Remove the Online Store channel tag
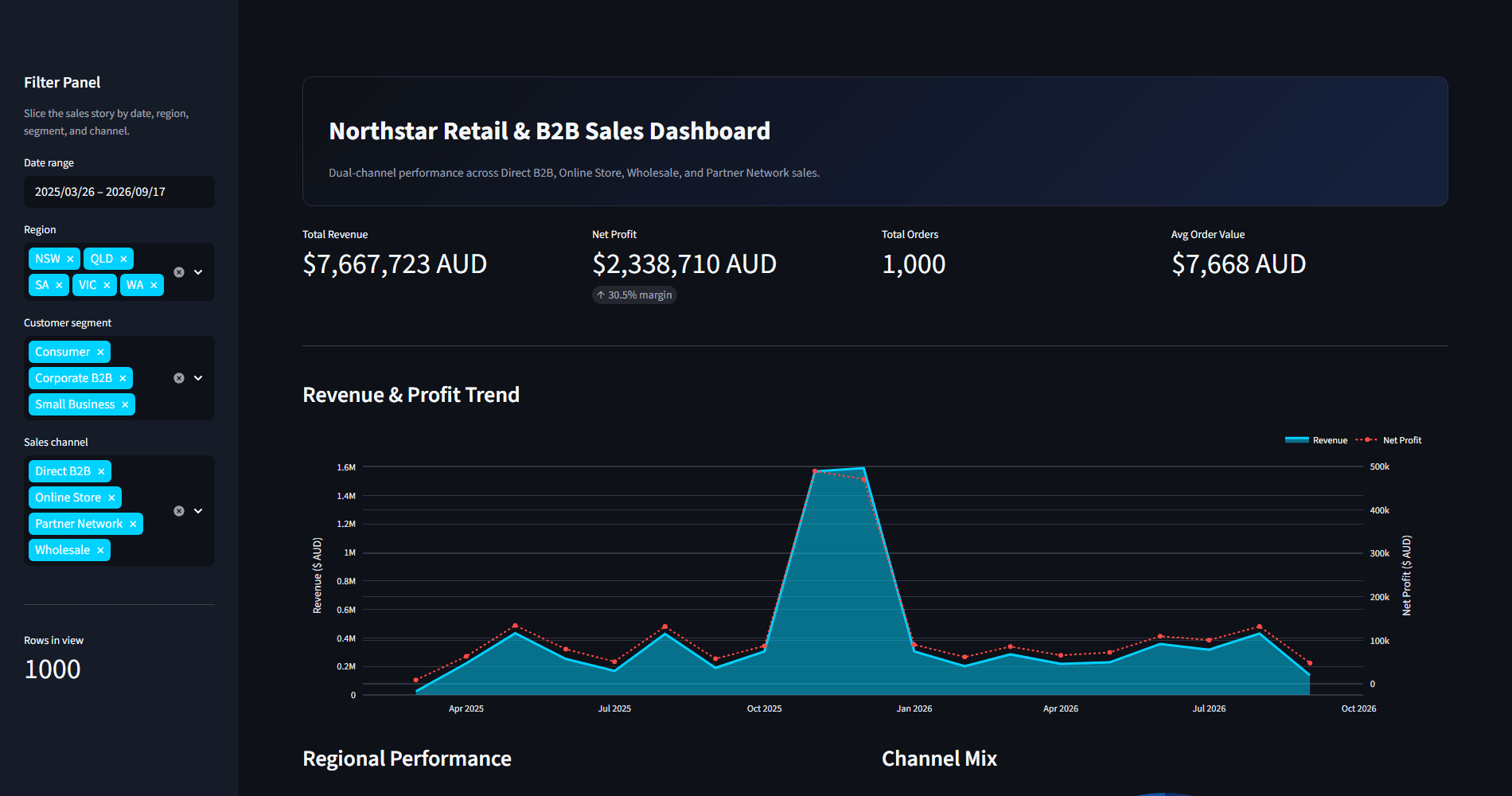Viewport: 1512px width, 796px height. [111, 497]
